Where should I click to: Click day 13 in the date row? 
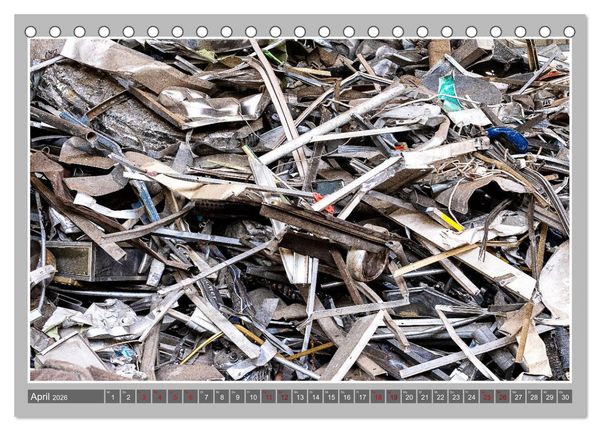coord(300,397)
